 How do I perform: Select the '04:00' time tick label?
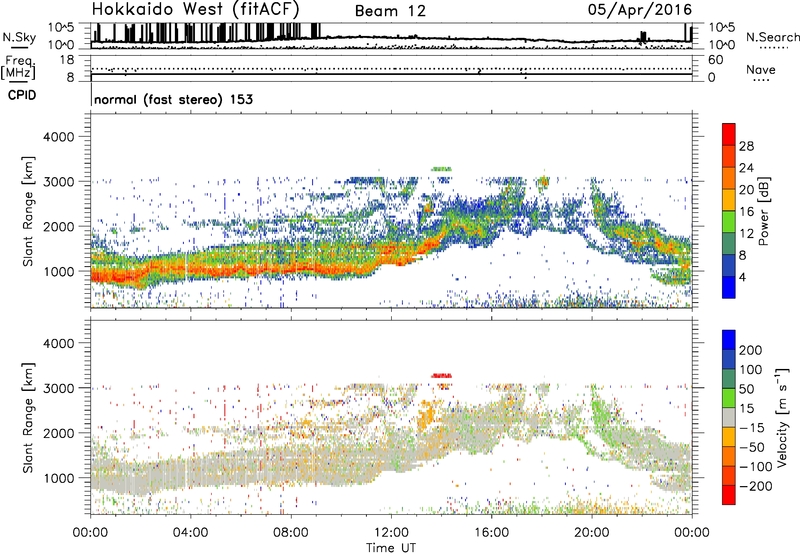191,533
